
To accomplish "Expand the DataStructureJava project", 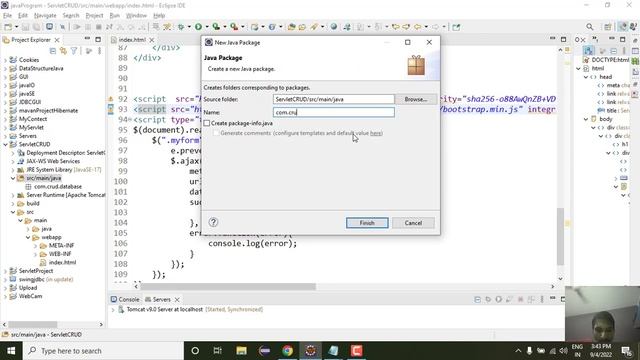I will pos(5,69).
